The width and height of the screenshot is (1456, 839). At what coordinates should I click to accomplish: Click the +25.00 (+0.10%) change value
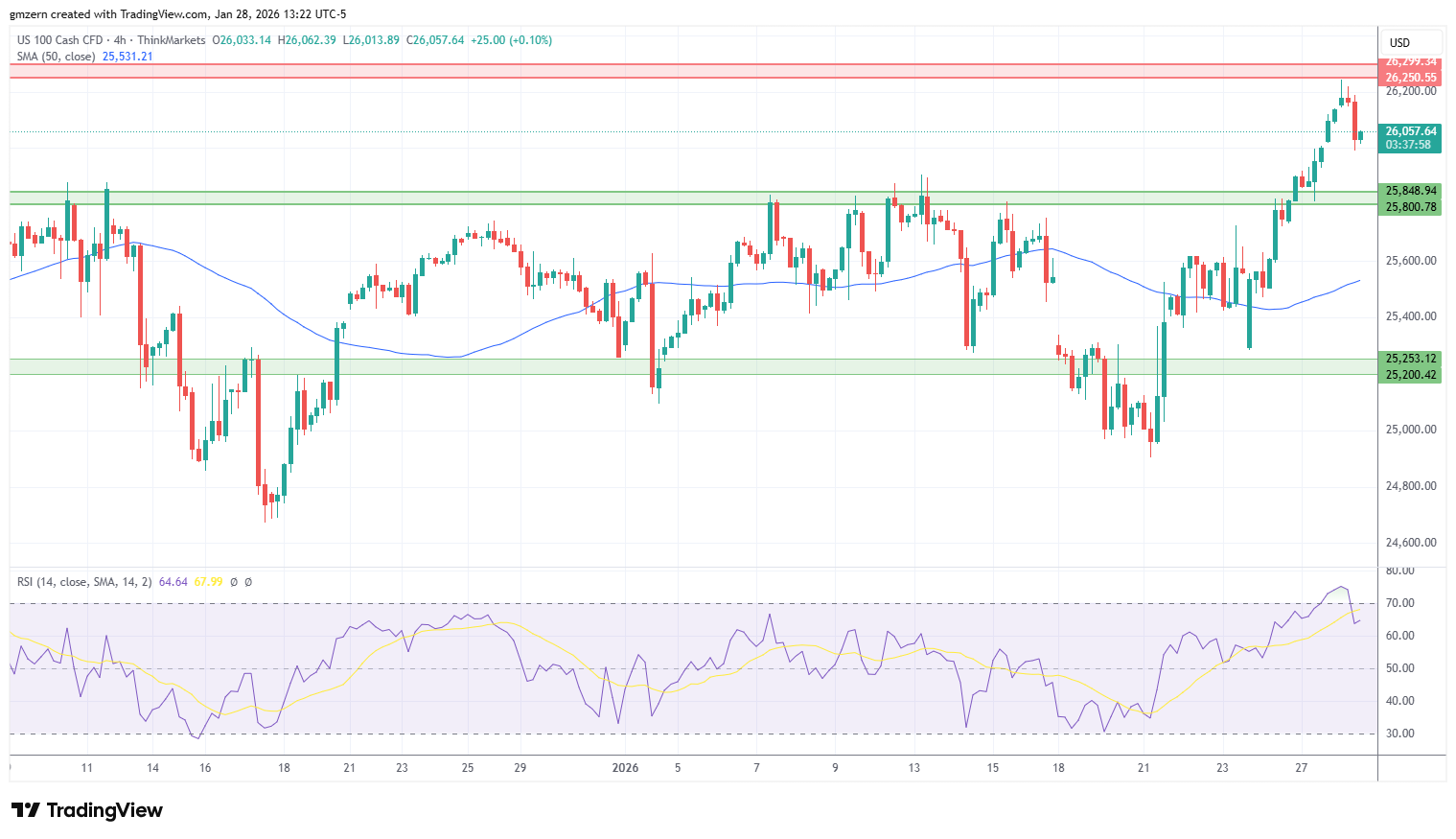click(511, 40)
